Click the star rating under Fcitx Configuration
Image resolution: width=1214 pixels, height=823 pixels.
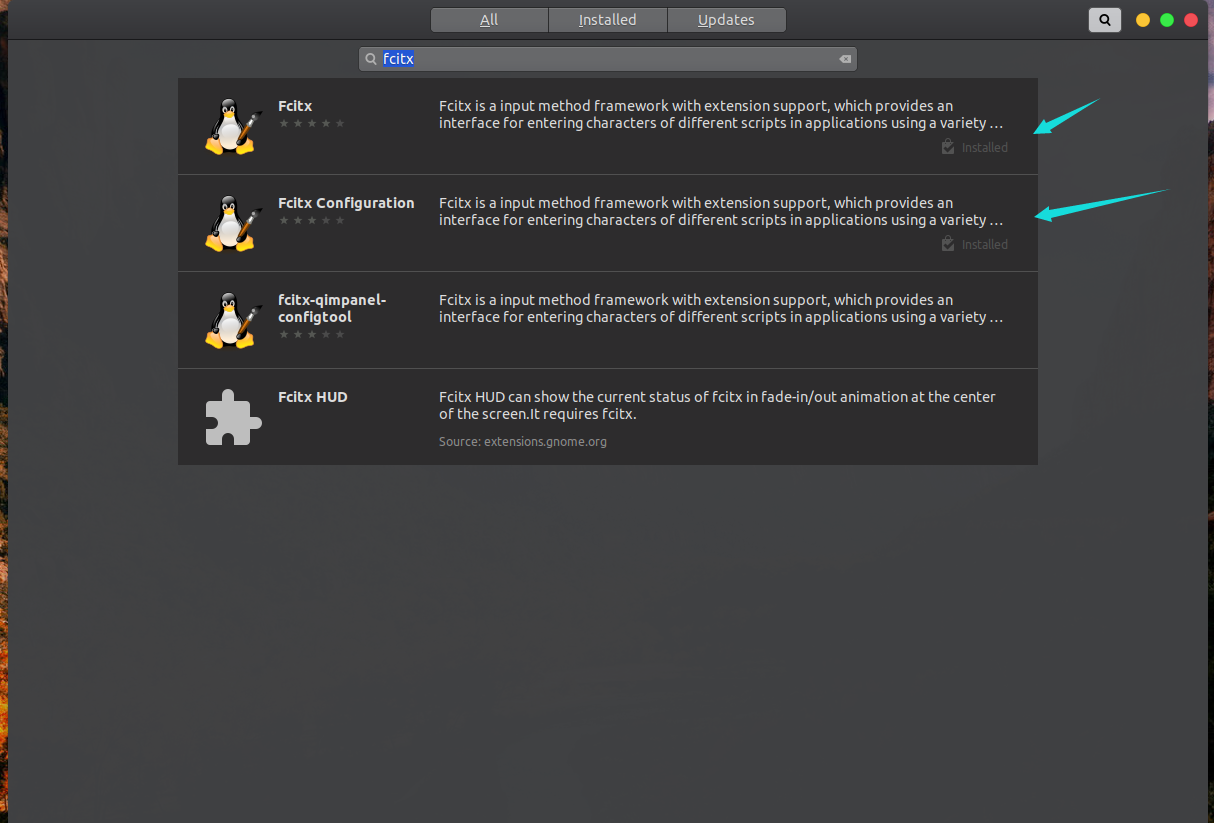[x=312, y=220]
